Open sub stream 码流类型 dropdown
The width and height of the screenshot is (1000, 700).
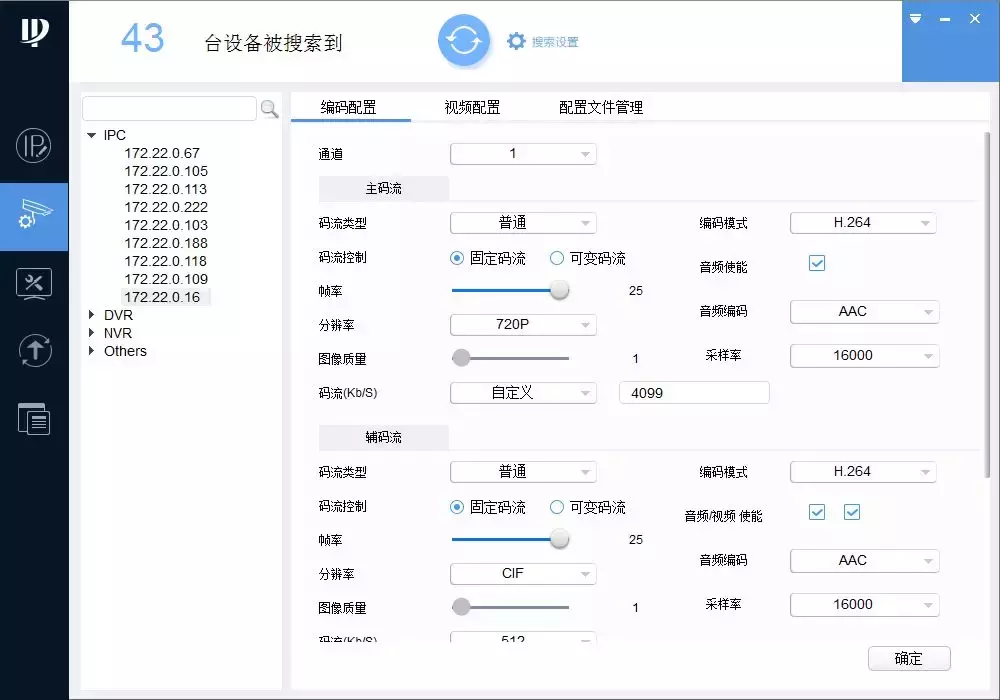coord(523,472)
